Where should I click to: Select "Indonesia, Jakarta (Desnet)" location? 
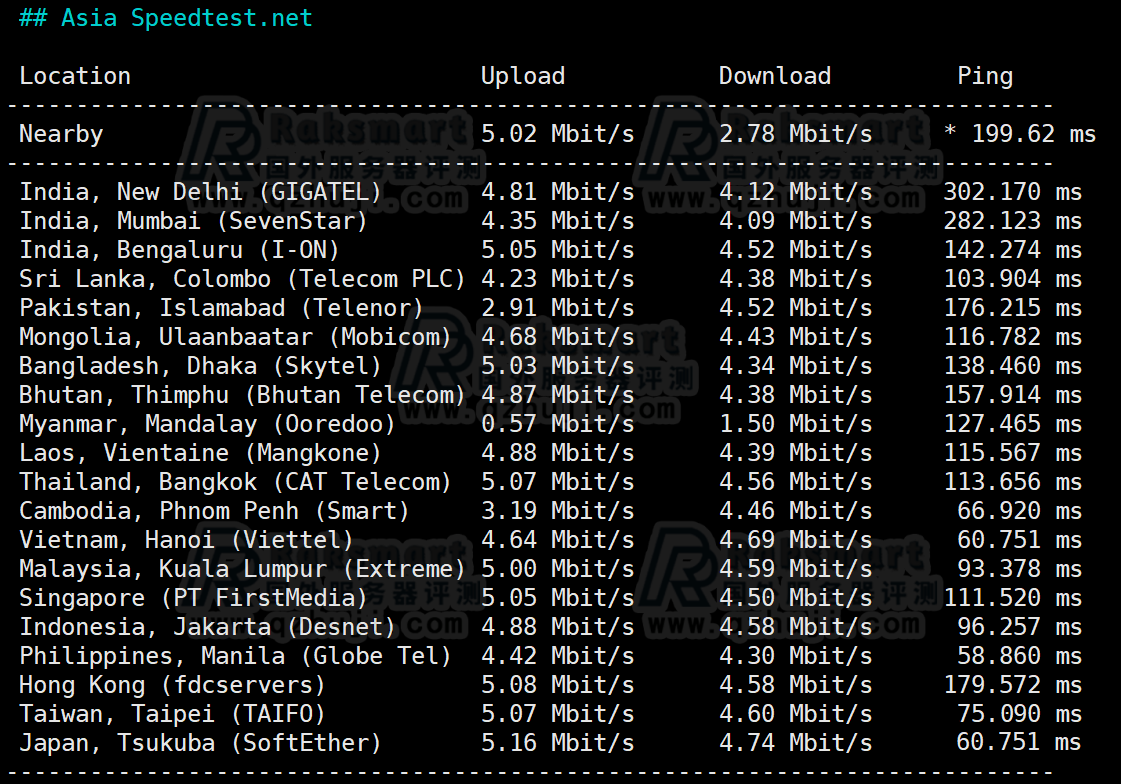(207, 627)
